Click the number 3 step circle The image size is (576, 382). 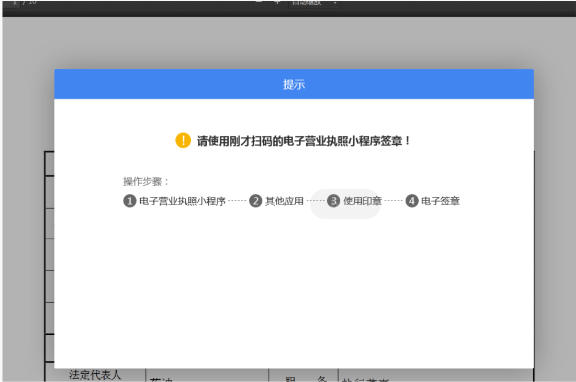[x=334, y=201]
